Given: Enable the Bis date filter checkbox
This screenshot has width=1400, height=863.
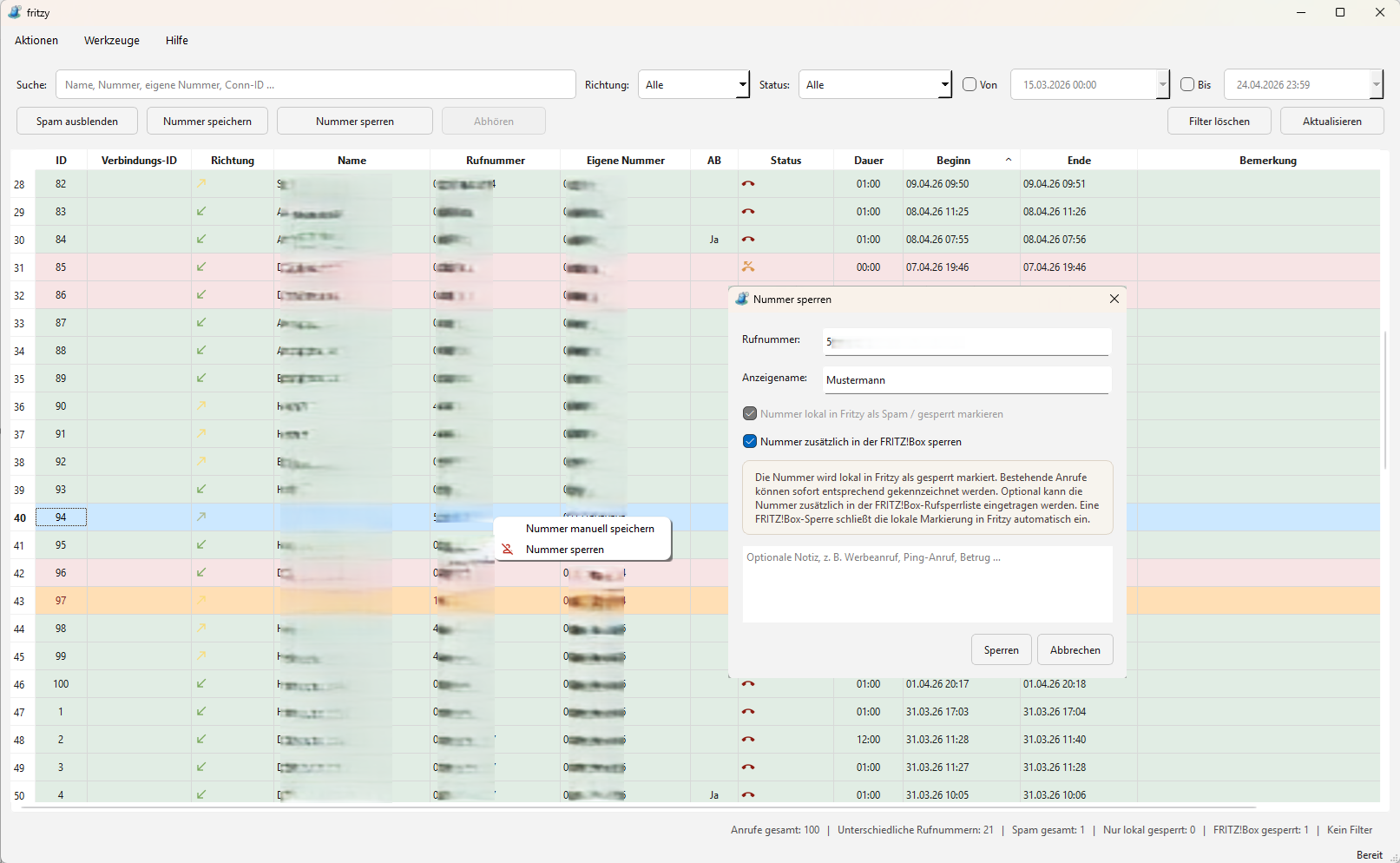Looking at the screenshot, I should point(1187,84).
